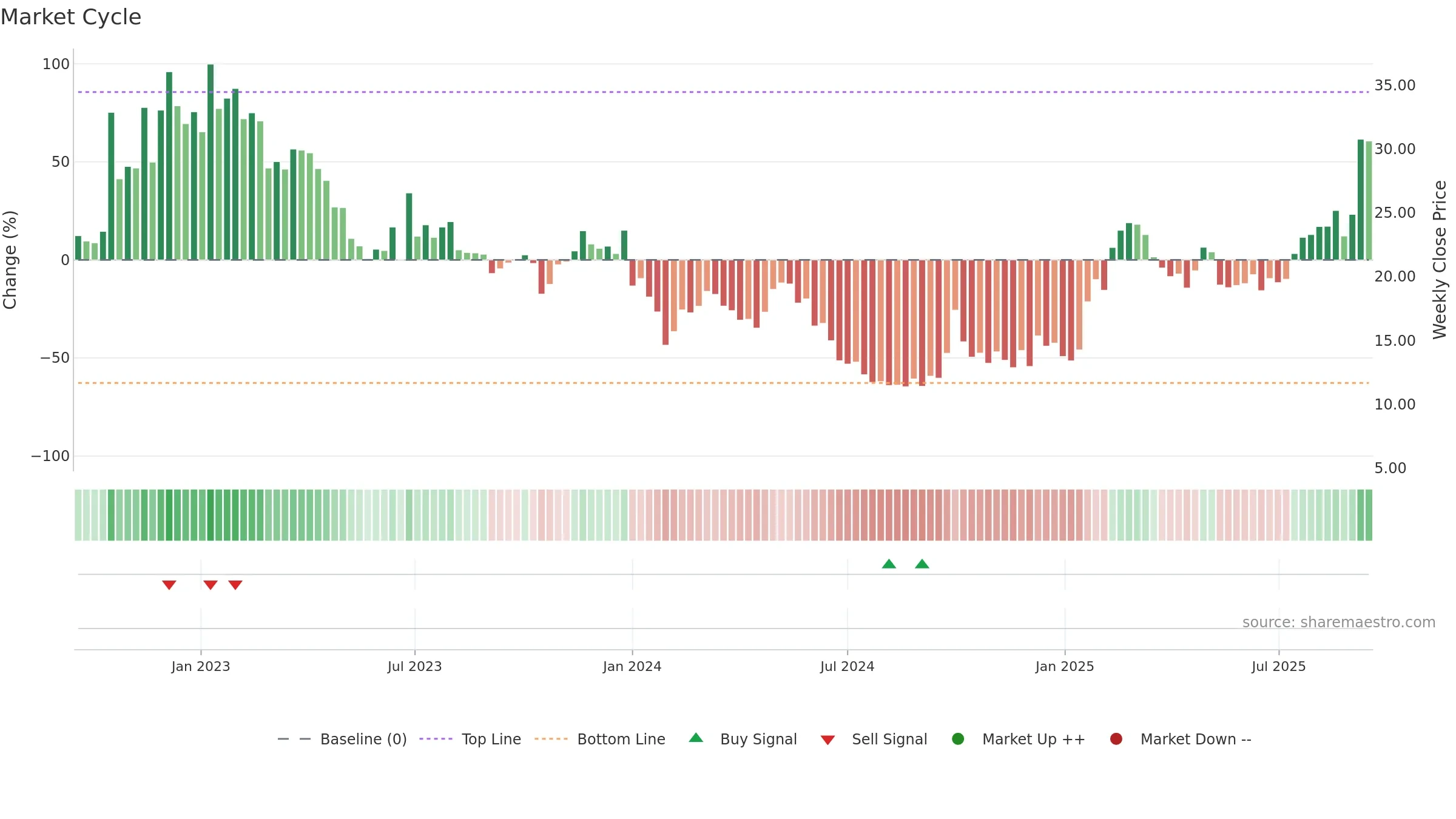Click the purple Top Line dash sample in the legend
The height and width of the screenshot is (819, 1456).
point(436,739)
